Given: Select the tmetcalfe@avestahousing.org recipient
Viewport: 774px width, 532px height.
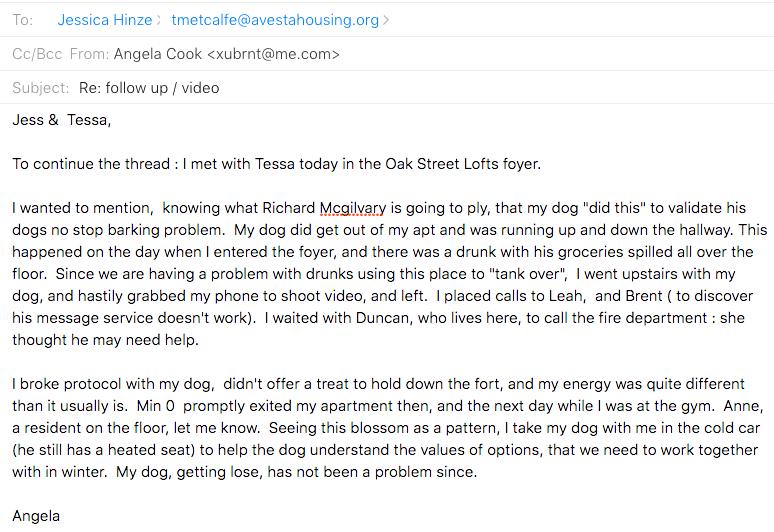Looking at the screenshot, I should coord(275,20).
